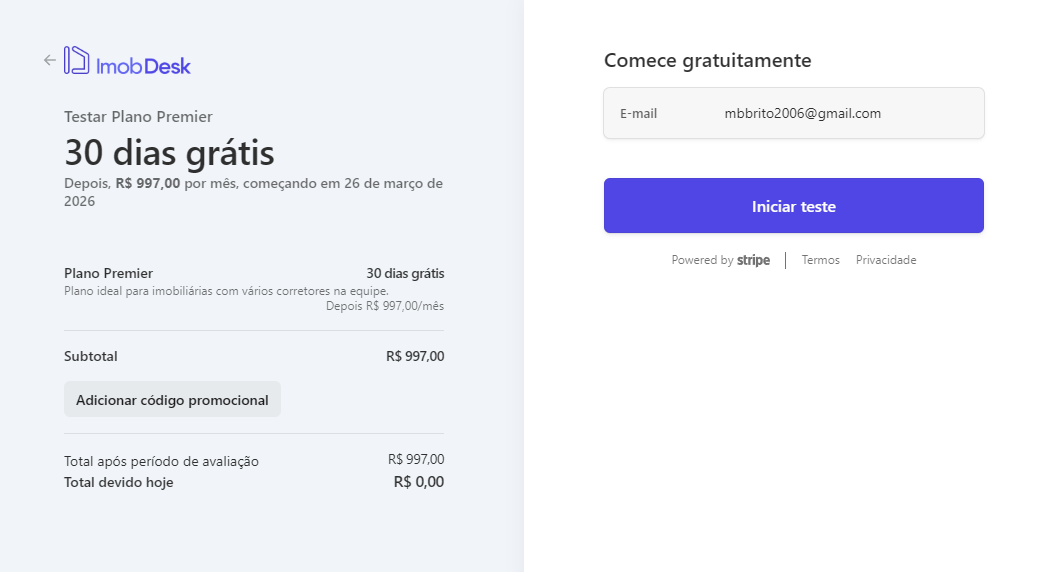This screenshot has width=1042, height=572.
Task: Click the ImobDesk logo icon
Action: pyautogui.click(x=77, y=60)
